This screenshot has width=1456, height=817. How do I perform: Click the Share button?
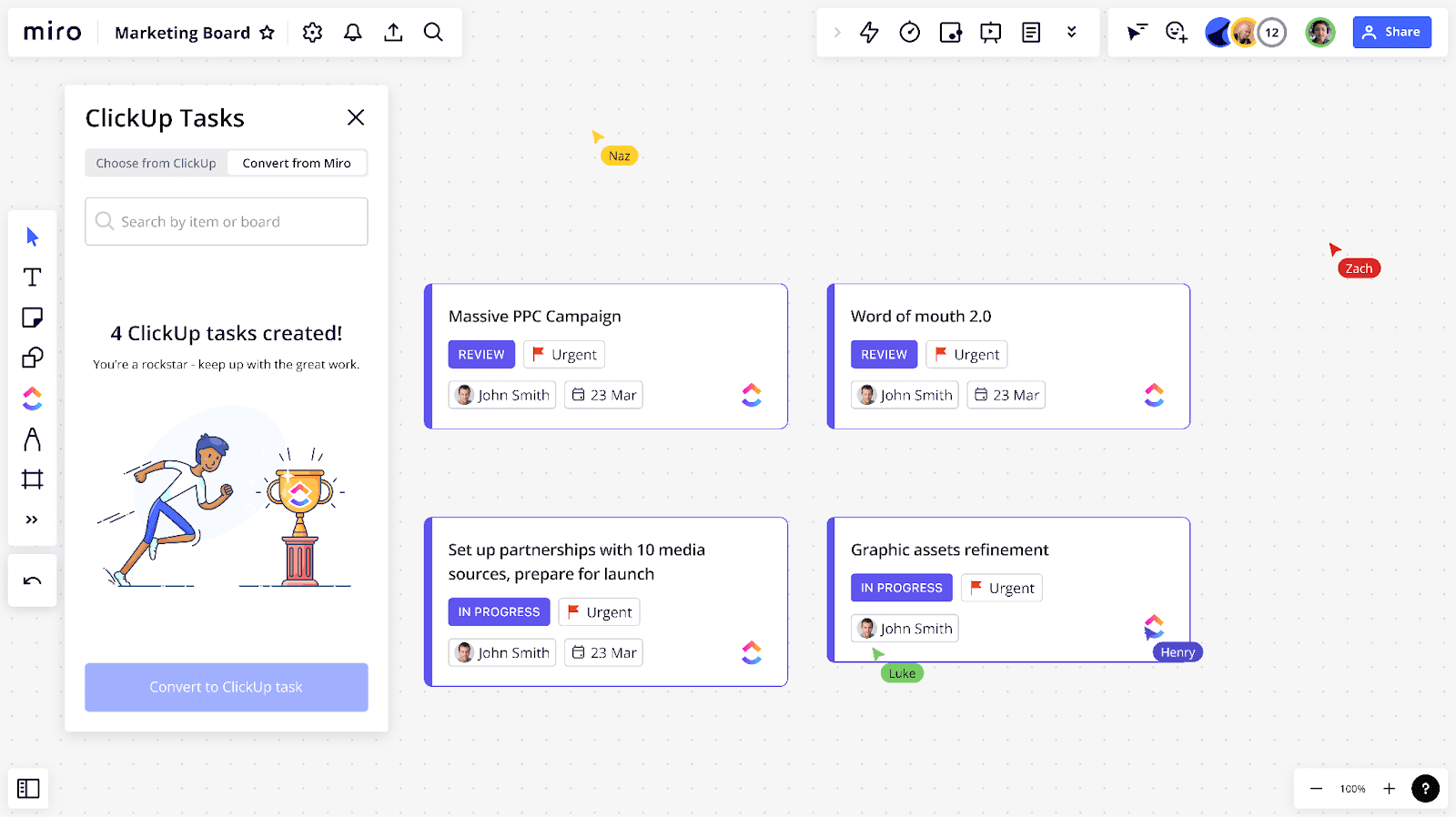pyautogui.click(x=1391, y=32)
